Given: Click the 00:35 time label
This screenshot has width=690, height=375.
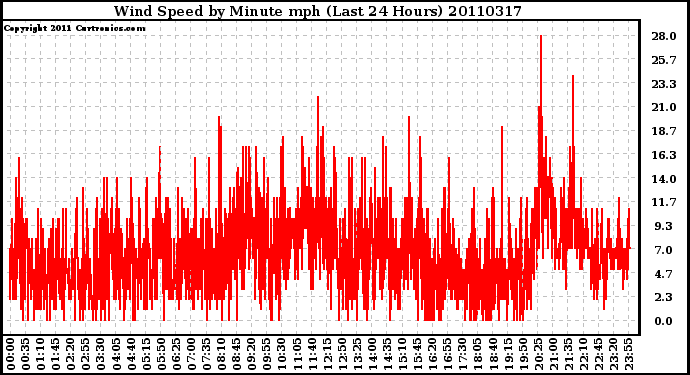Looking at the screenshot, I should (26, 354).
